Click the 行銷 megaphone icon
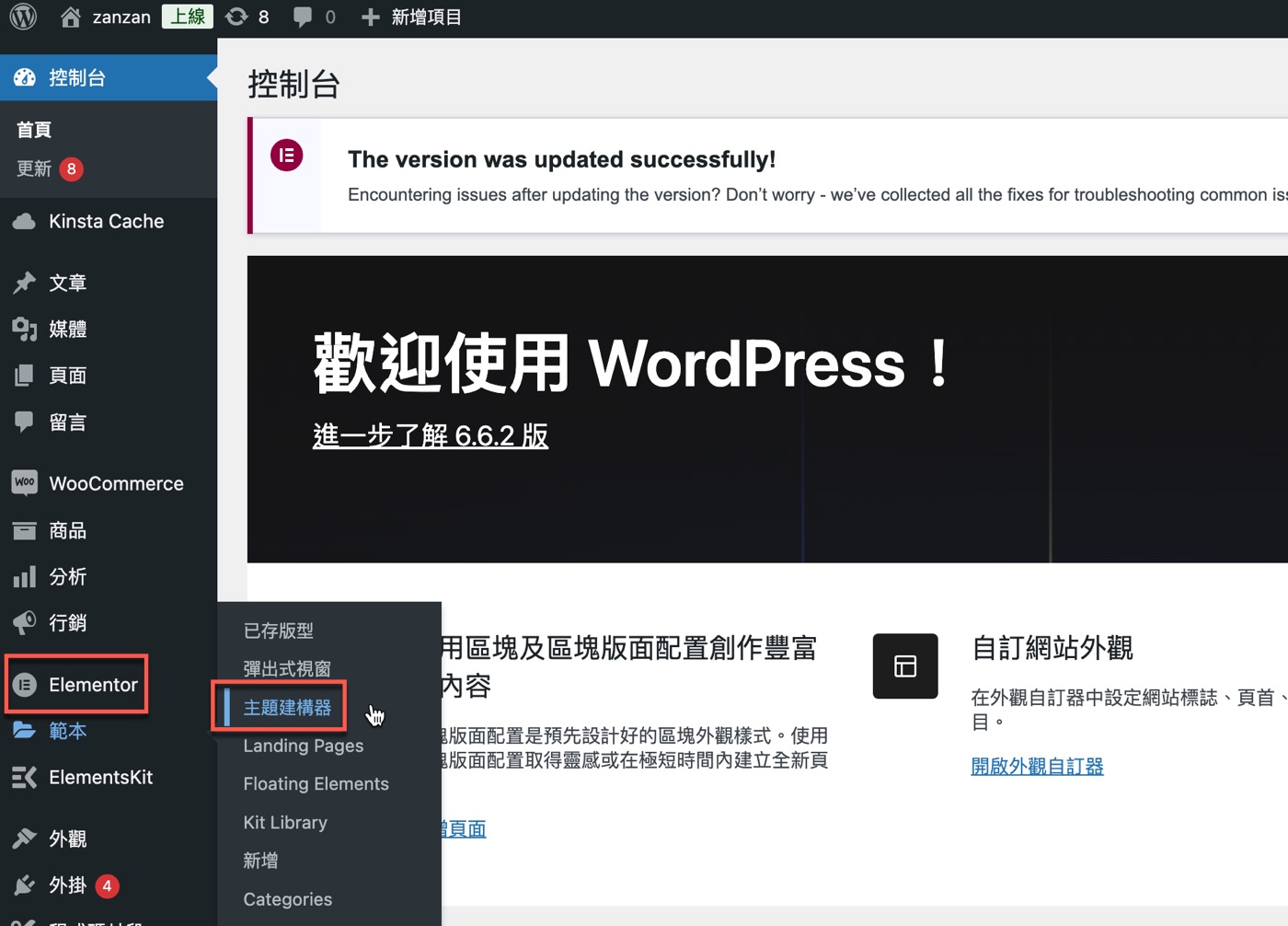Image resolution: width=1288 pixels, height=926 pixels. (x=25, y=622)
